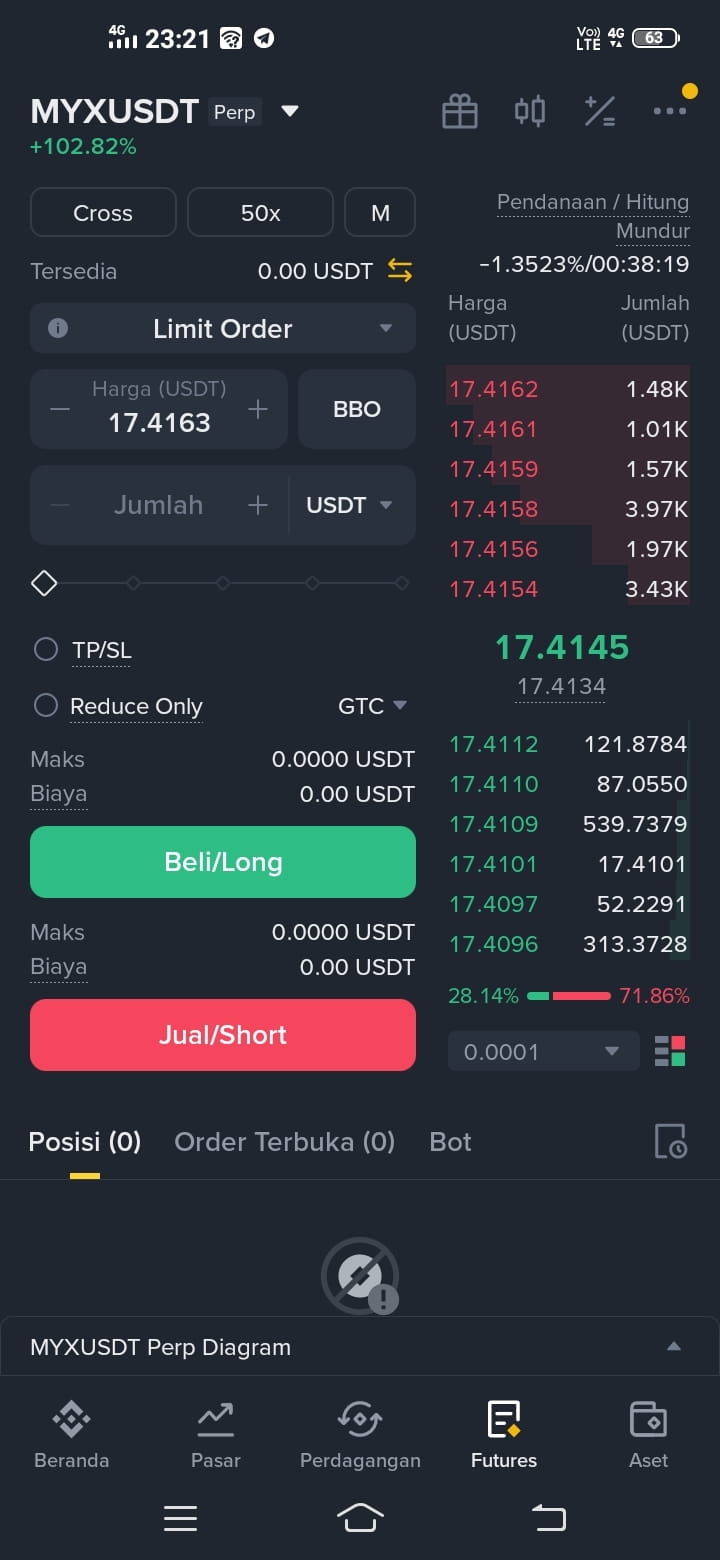Viewport: 720px width, 1560px height.
Task: Open the MYXUSDT pair selector dropdown
Action: [290, 111]
